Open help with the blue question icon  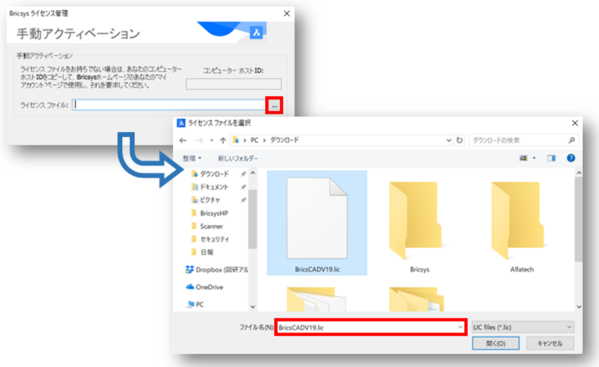coord(571,158)
